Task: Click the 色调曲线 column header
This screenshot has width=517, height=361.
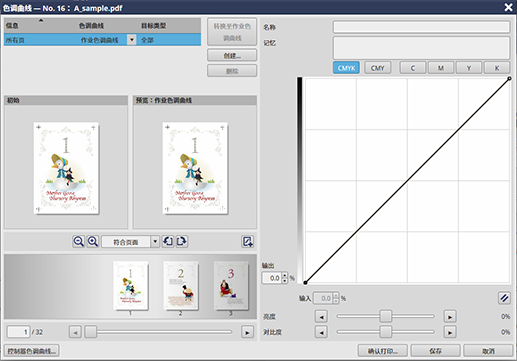Action: tap(91, 26)
